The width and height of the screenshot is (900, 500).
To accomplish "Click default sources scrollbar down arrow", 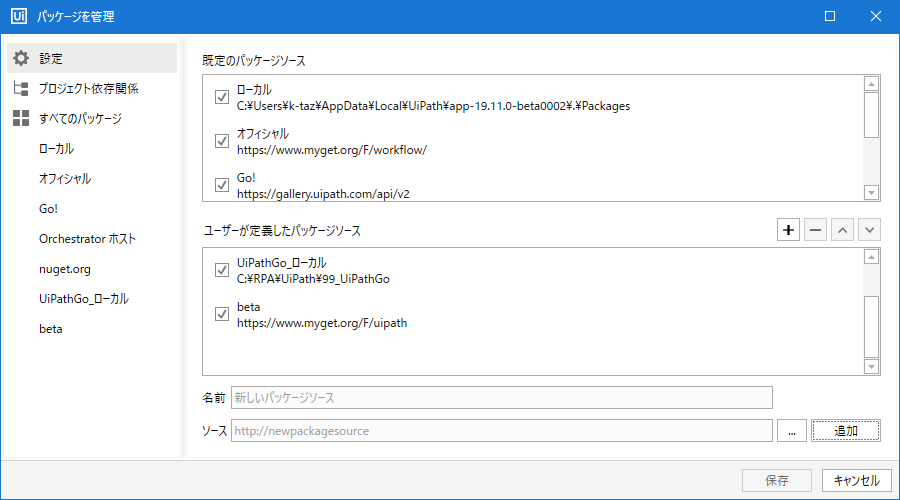I will click(871, 193).
